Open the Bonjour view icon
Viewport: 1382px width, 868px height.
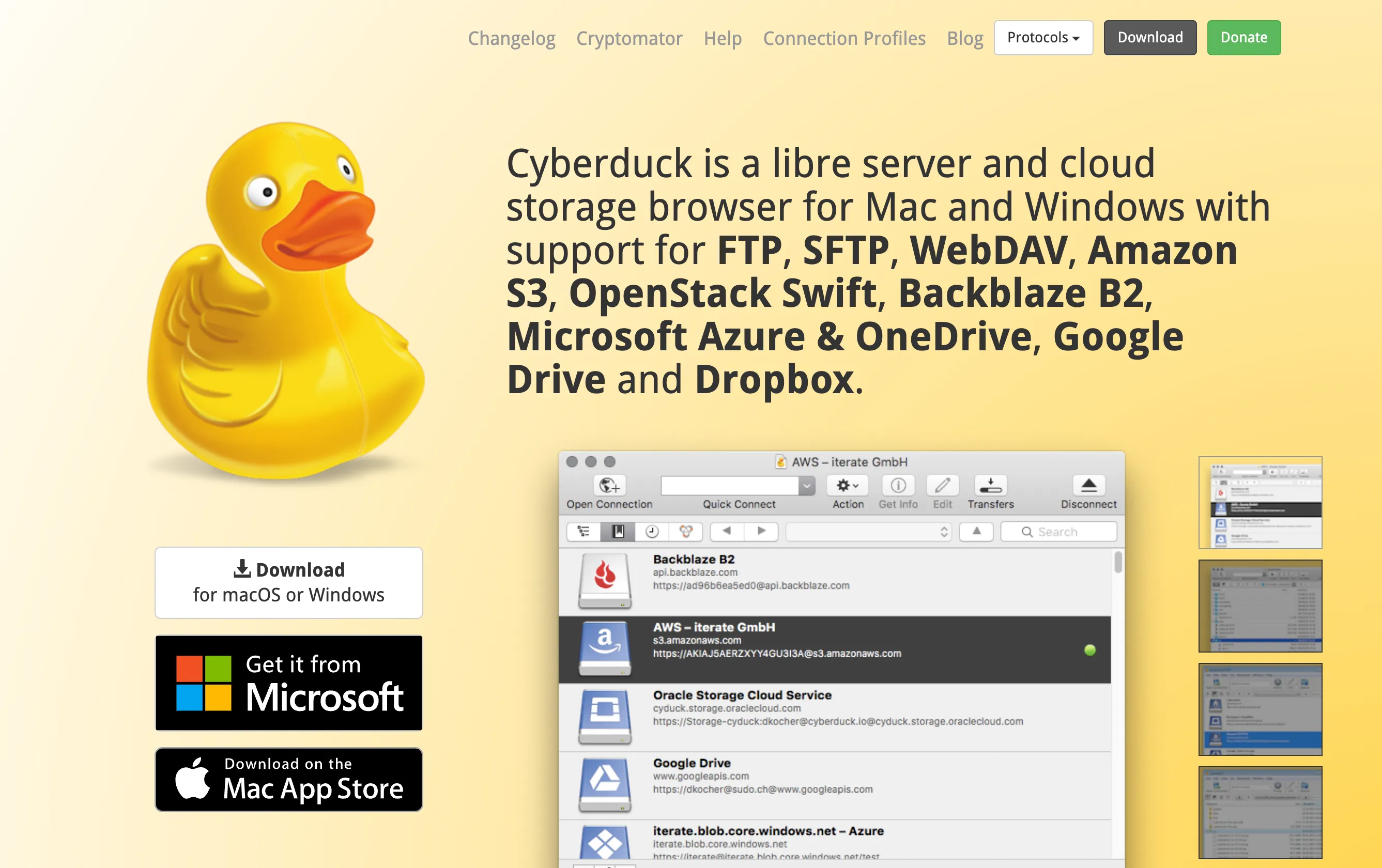click(x=685, y=531)
